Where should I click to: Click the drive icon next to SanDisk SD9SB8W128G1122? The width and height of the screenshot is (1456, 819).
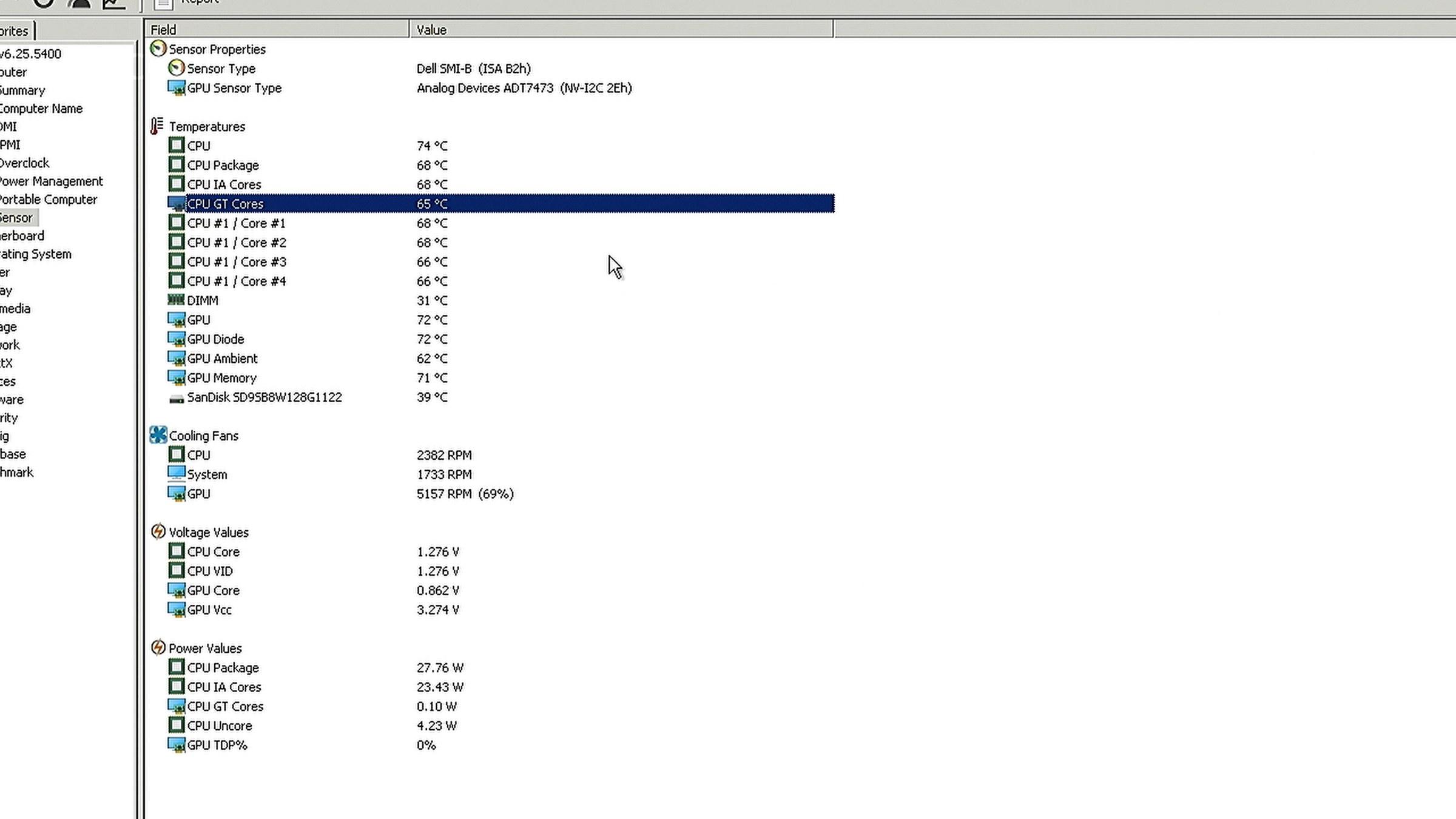pos(177,399)
